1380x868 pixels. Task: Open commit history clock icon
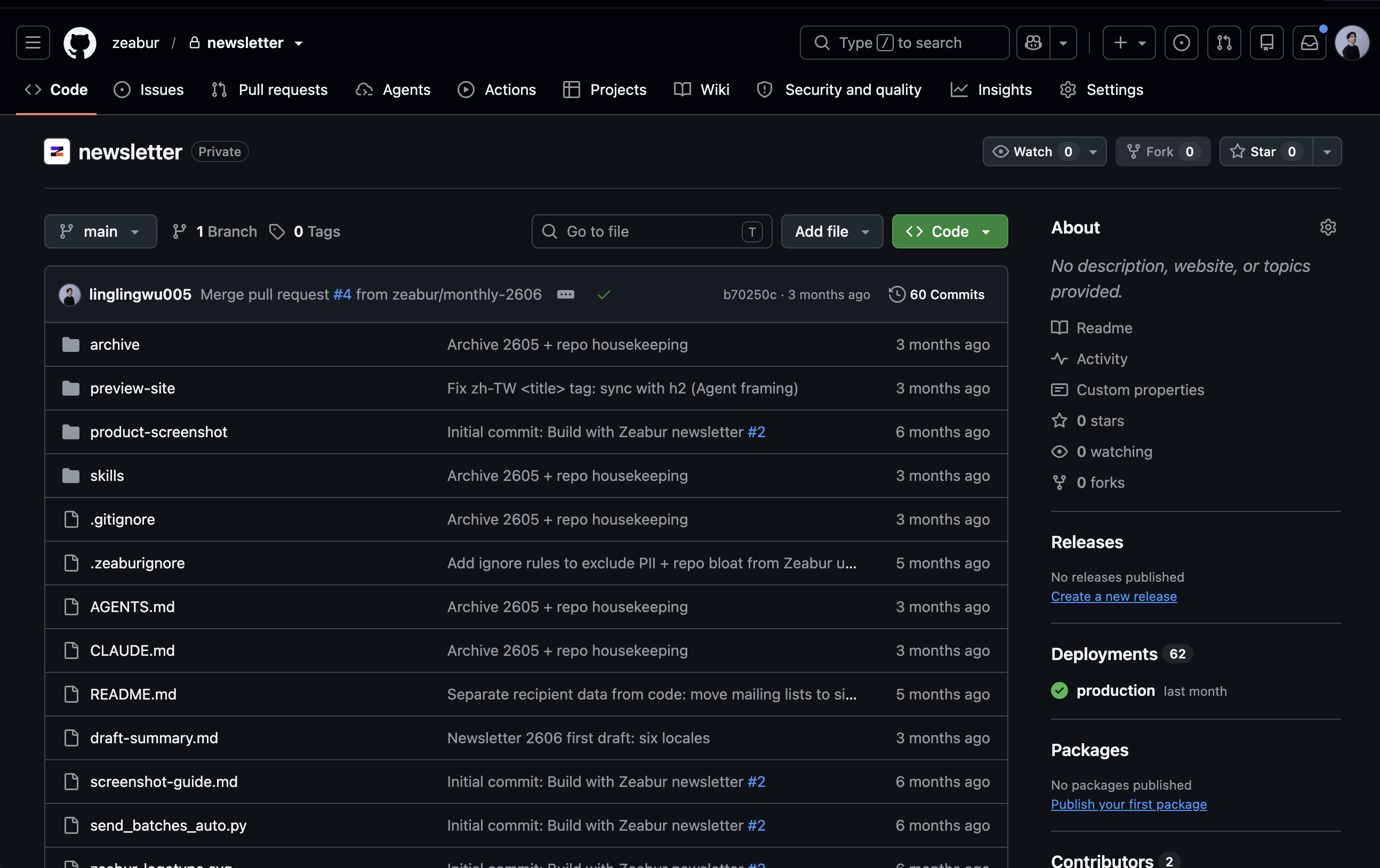coord(896,294)
